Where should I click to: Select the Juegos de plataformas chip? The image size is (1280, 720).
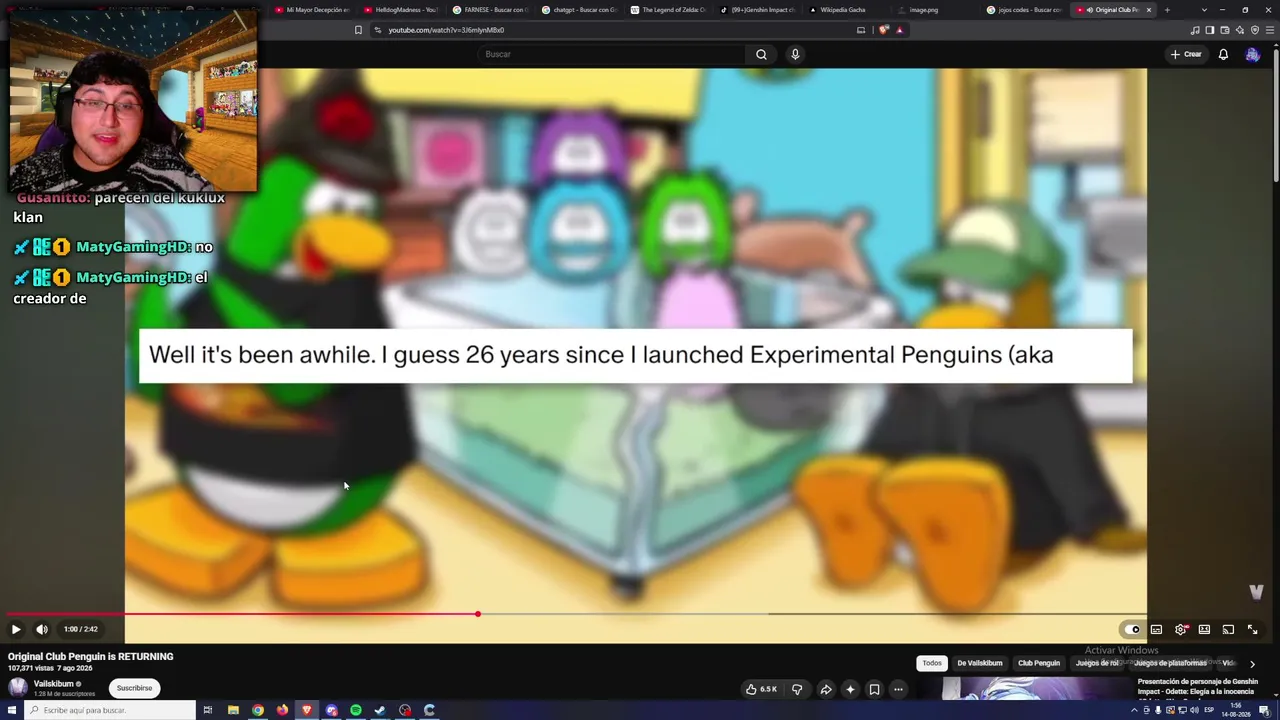[x=1170, y=663]
